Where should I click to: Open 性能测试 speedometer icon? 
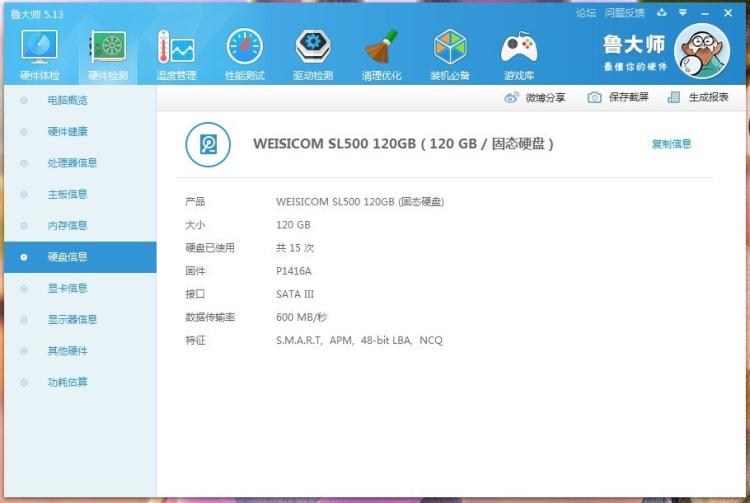point(244,46)
